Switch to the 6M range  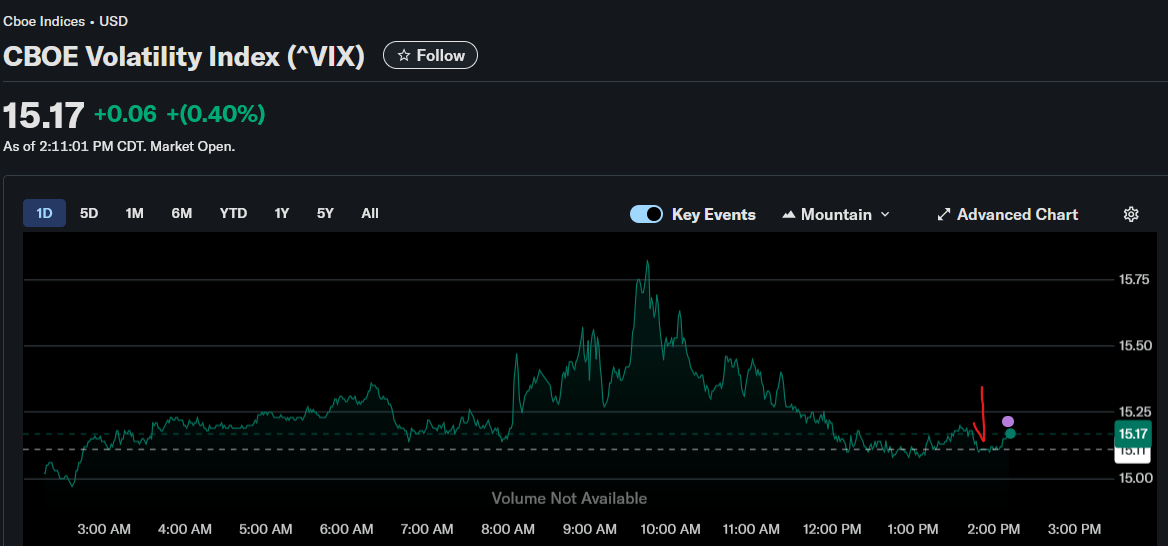(182, 213)
